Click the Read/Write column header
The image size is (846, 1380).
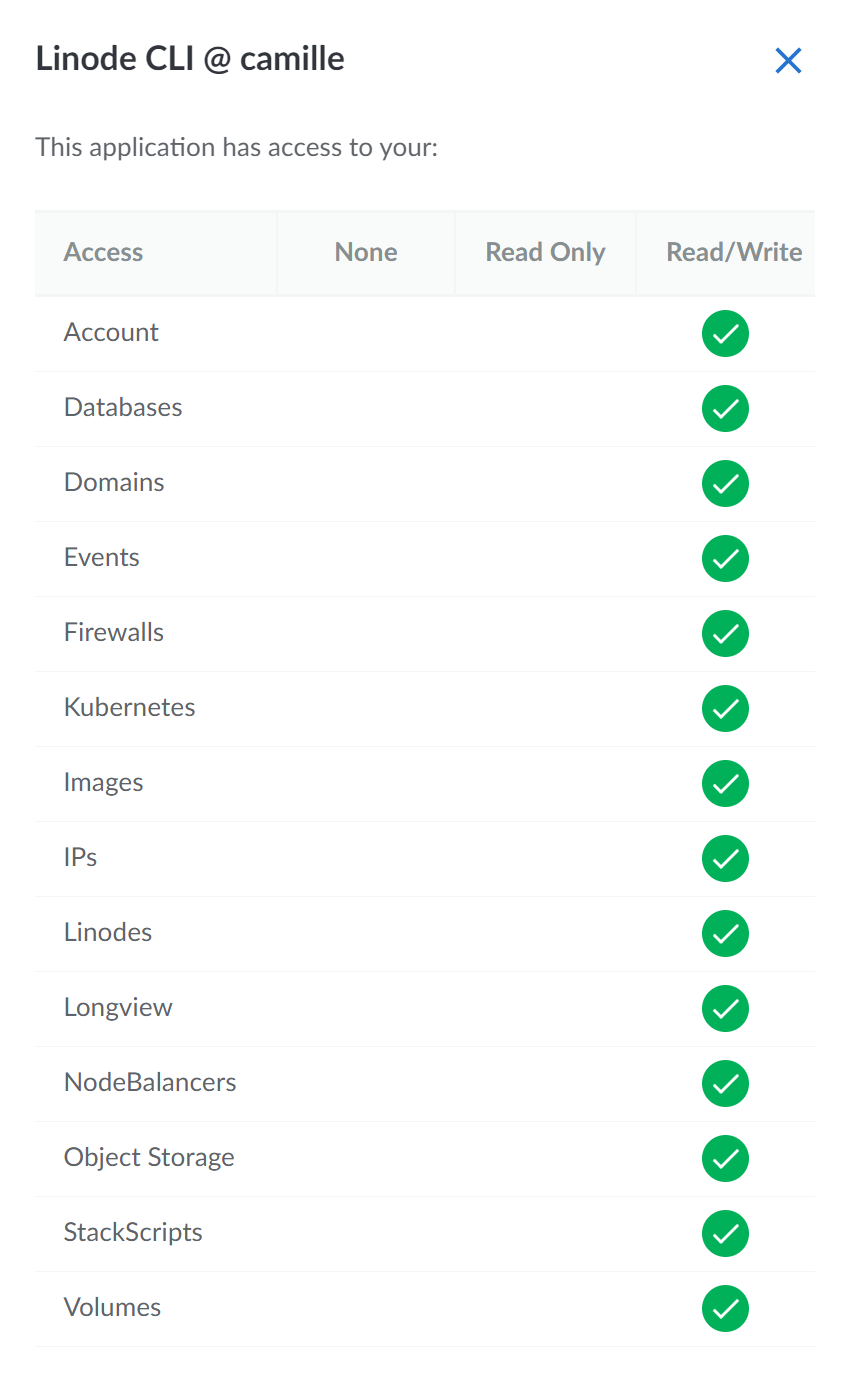[734, 253]
